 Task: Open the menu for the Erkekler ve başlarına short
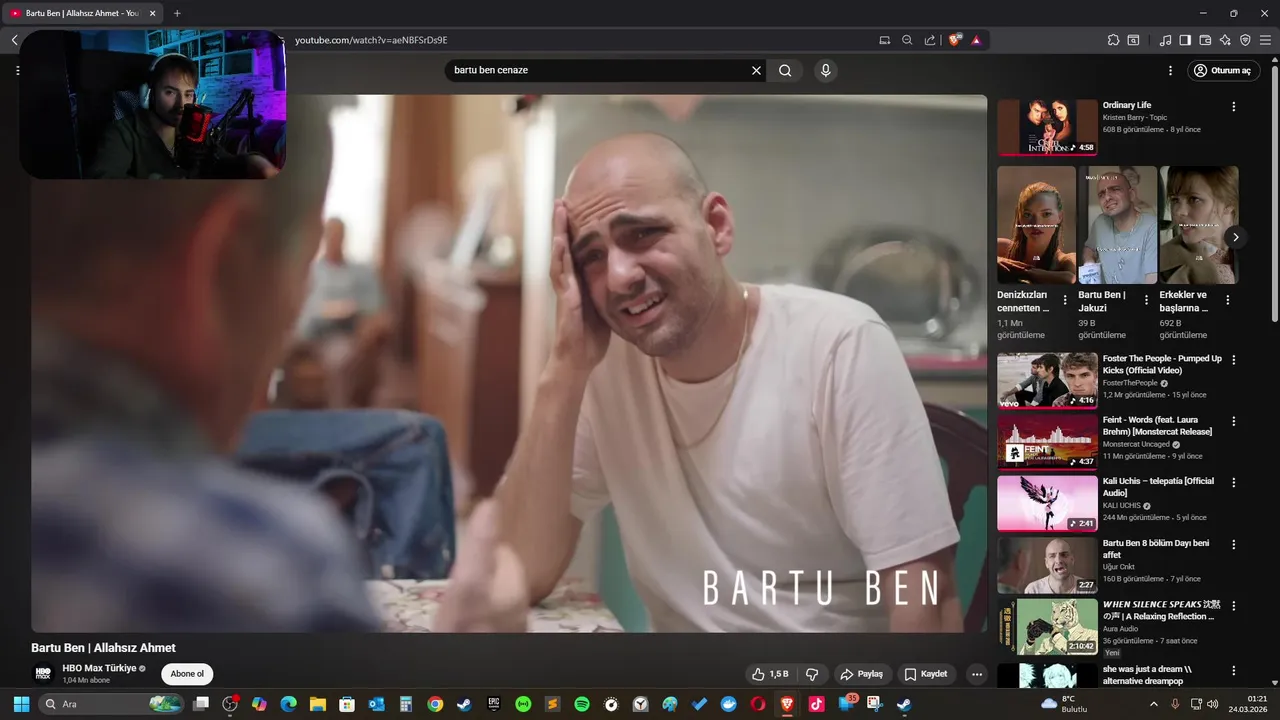click(x=1227, y=300)
